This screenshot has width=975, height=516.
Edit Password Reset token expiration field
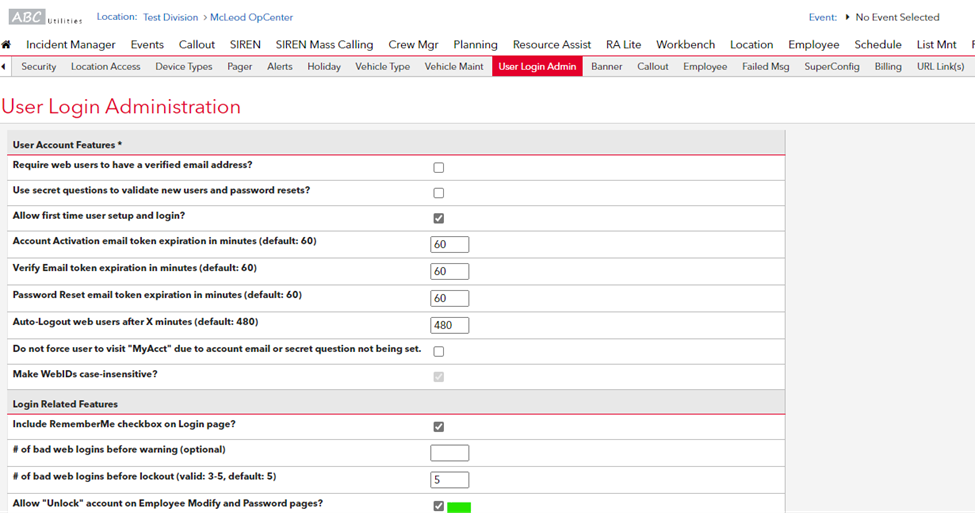(x=450, y=298)
